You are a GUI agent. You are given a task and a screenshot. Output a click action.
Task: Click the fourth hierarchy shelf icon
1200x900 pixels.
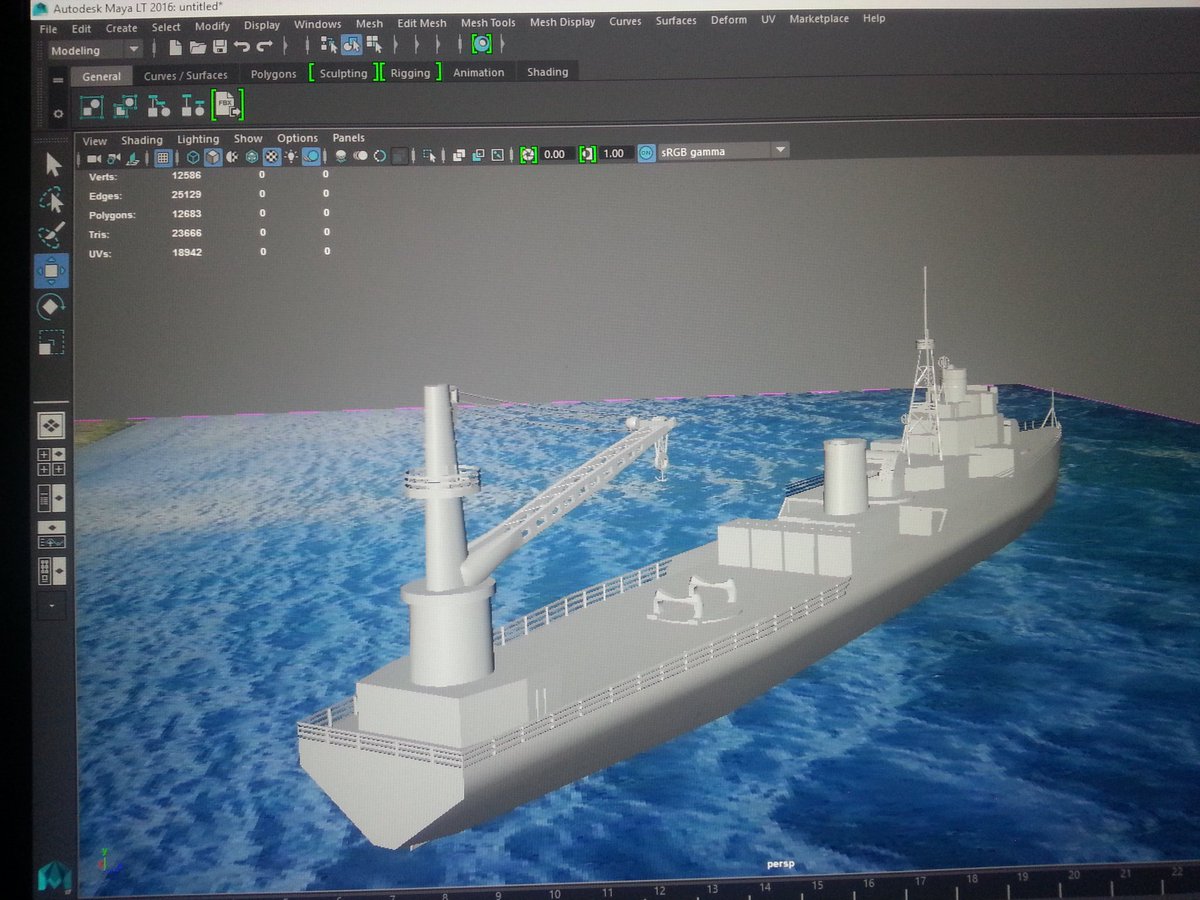coord(193,106)
